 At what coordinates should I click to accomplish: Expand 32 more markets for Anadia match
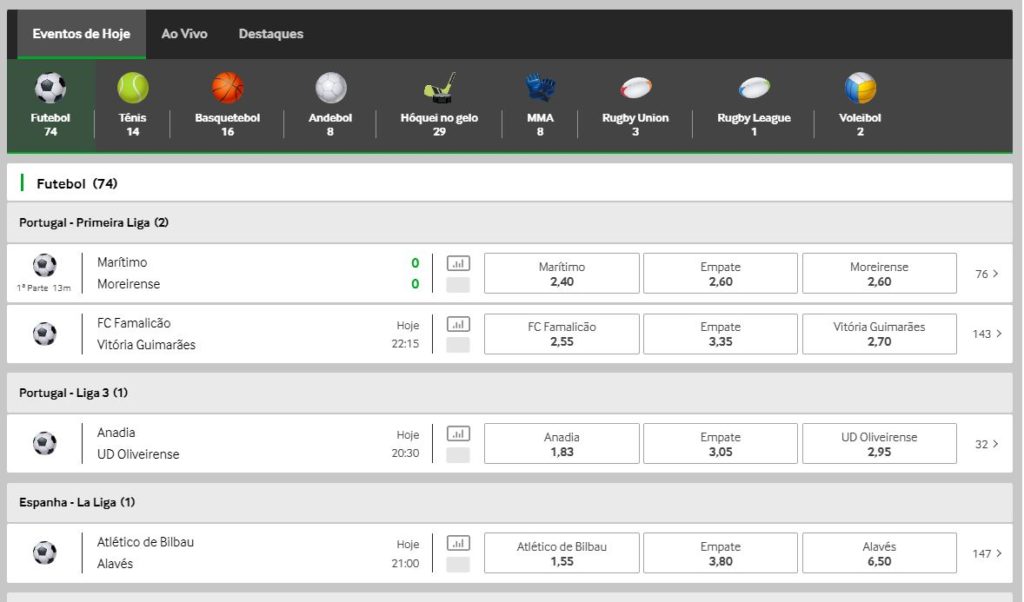pyautogui.click(x=987, y=444)
